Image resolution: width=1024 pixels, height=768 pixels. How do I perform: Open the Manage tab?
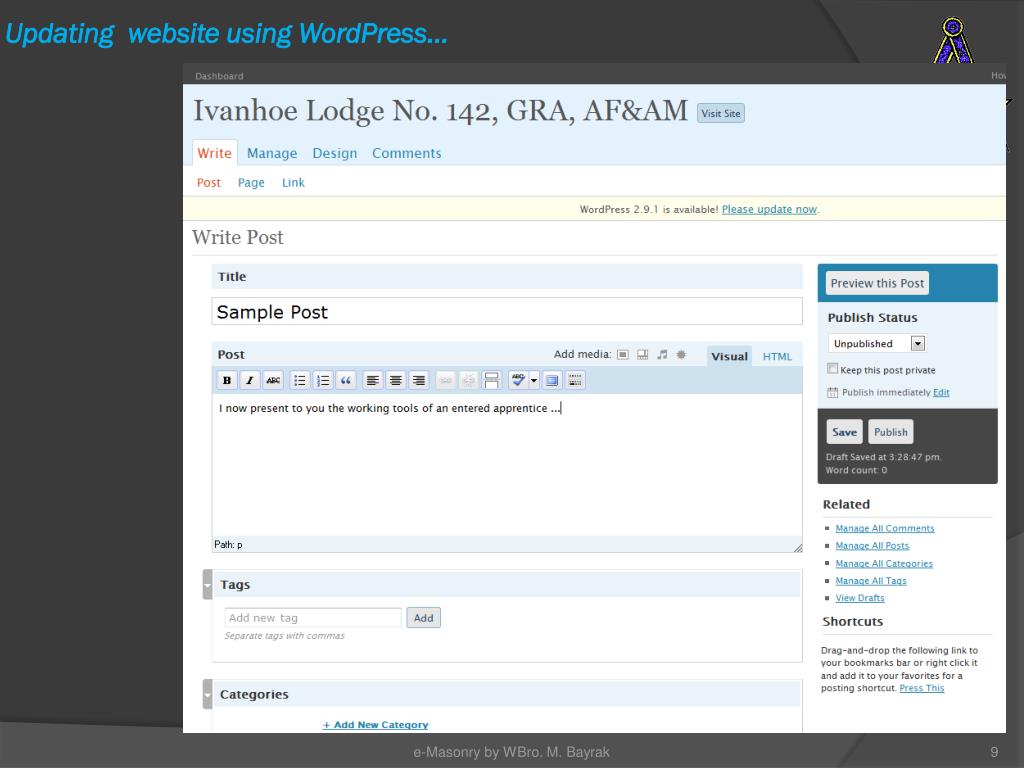coord(272,153)
